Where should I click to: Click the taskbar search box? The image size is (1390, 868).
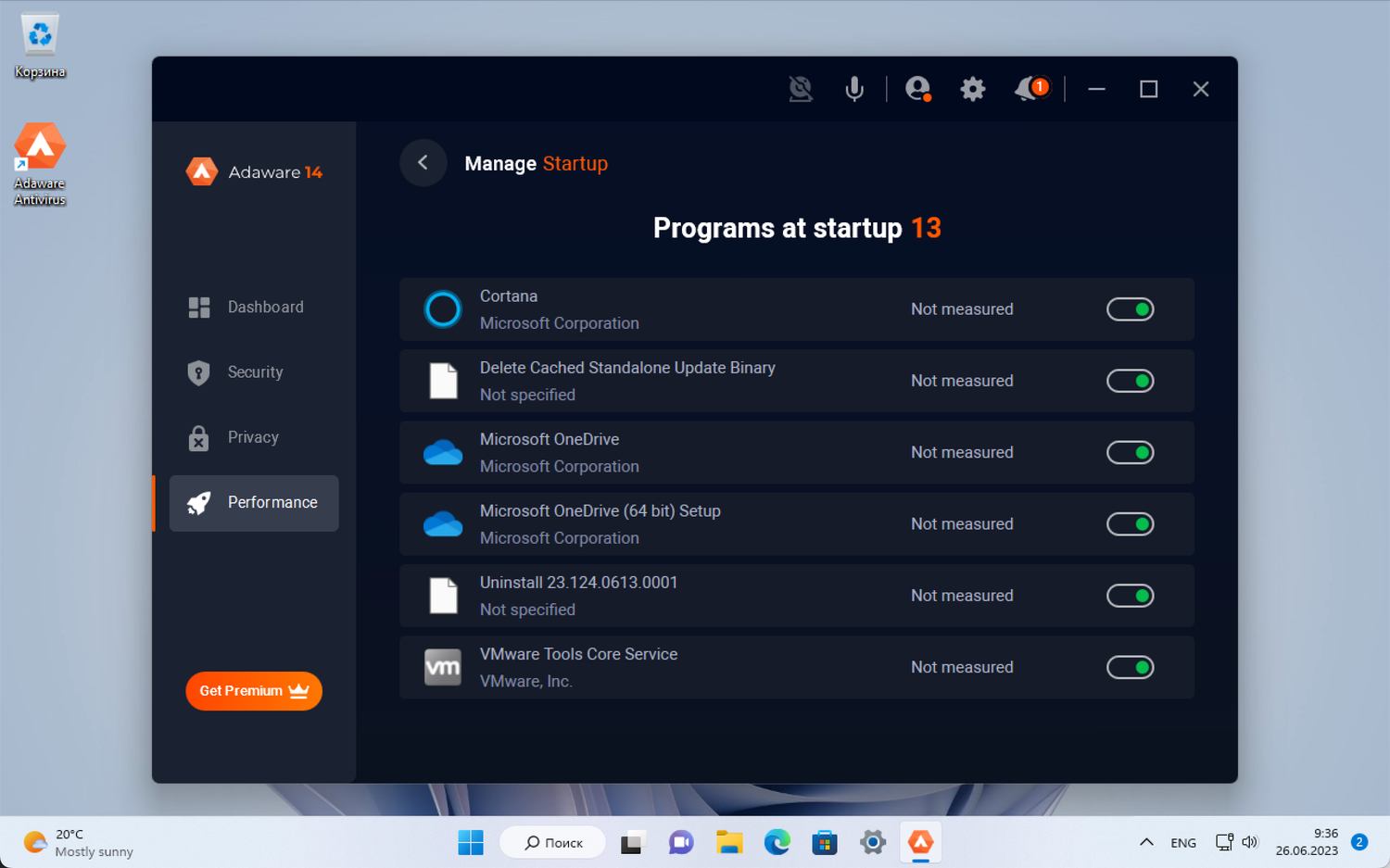pos(553,843)
